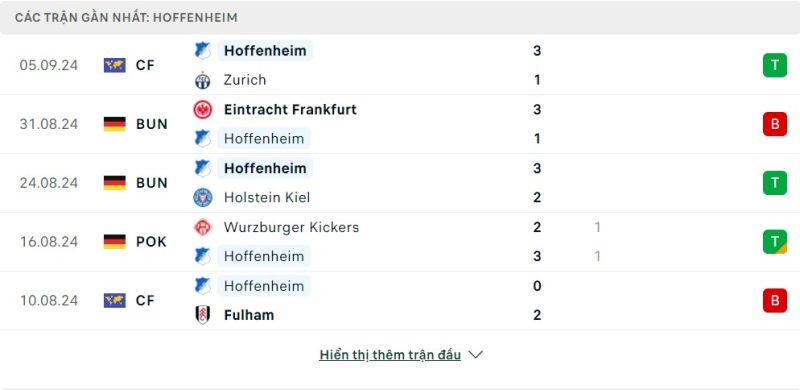This screenshot has width=800, height=390.
Task: Click the red B badge for Fulham match
Action: (775, 300)
